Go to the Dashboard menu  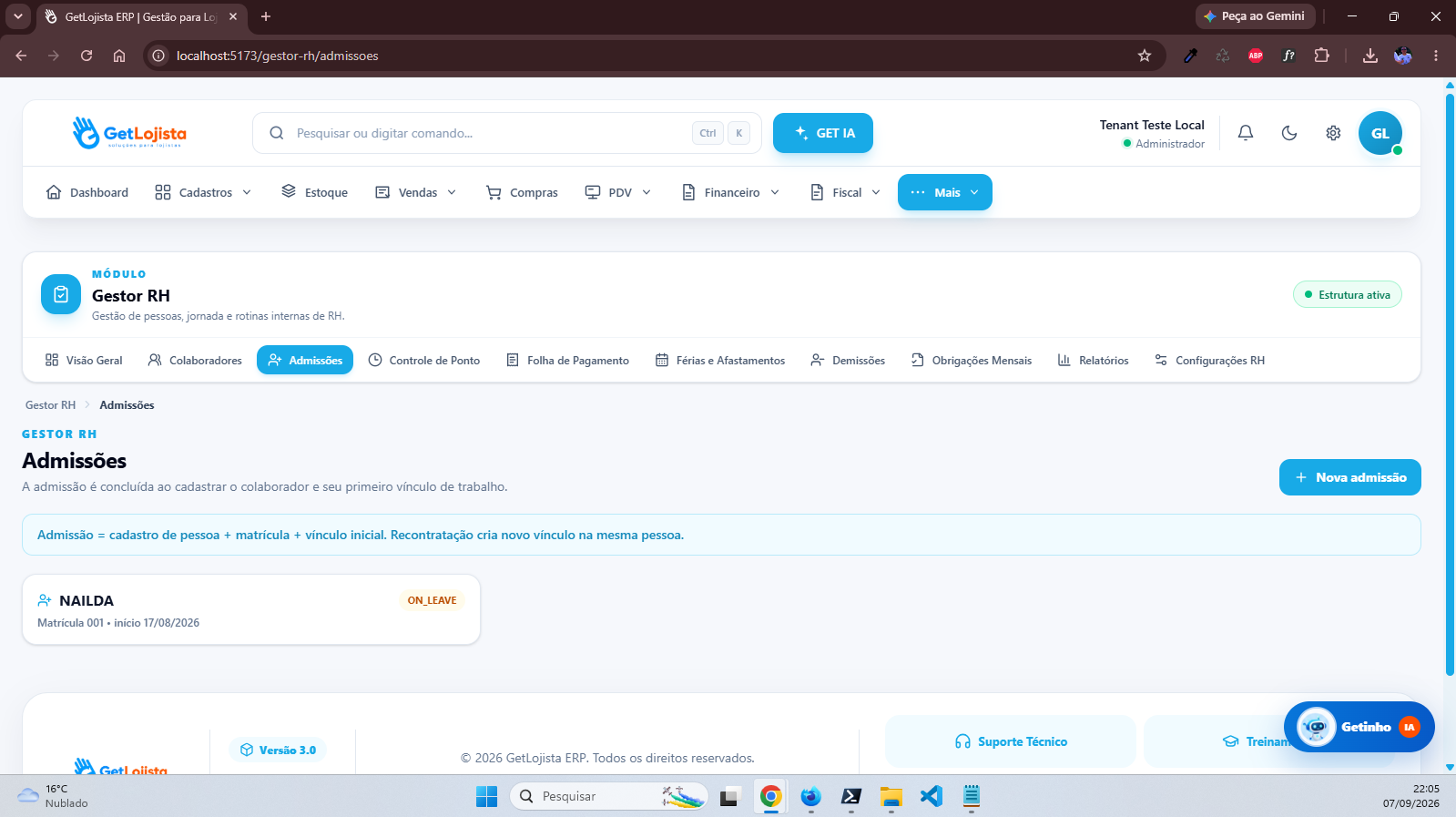coord(87,192)
